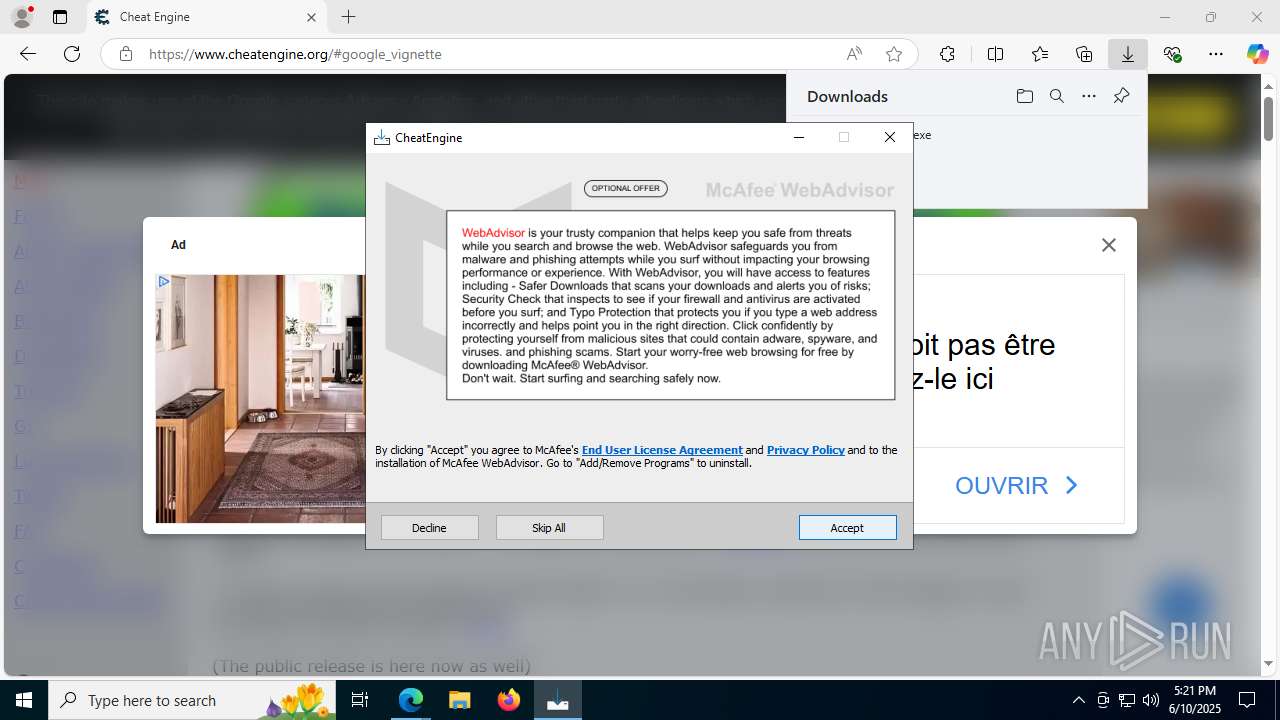Open the downloads folder from Downloads panel
The height and width of the screenshot is (720, 1280).
pos(1025,96)
